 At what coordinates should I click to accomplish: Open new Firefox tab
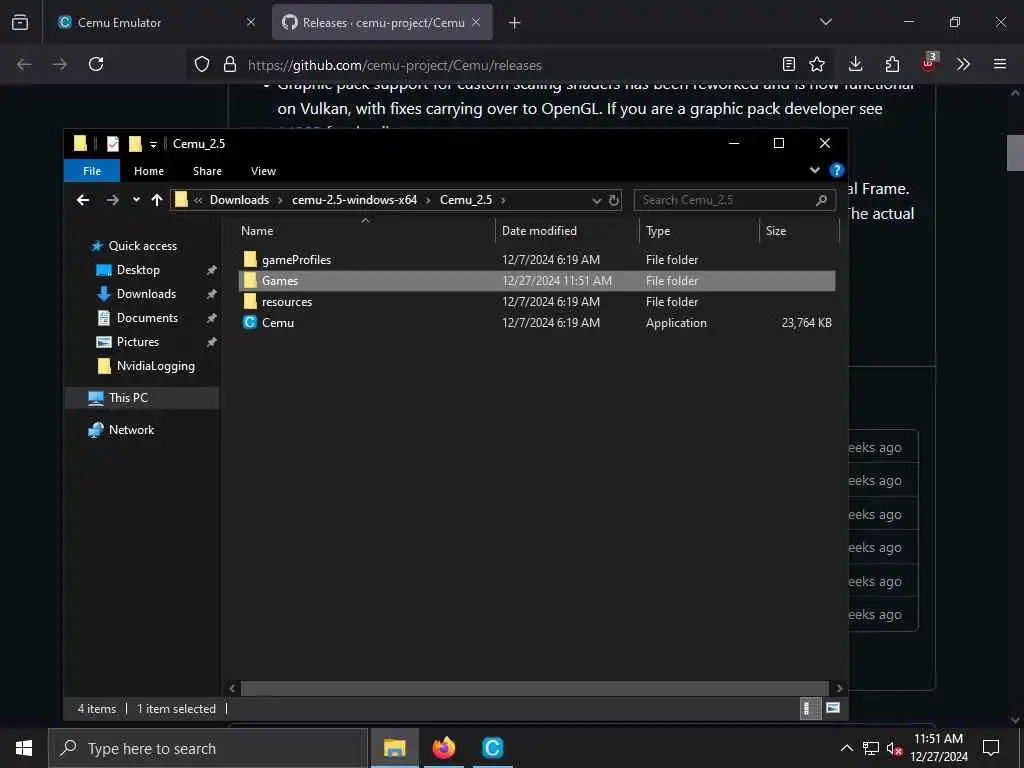(x=515, y=23)
